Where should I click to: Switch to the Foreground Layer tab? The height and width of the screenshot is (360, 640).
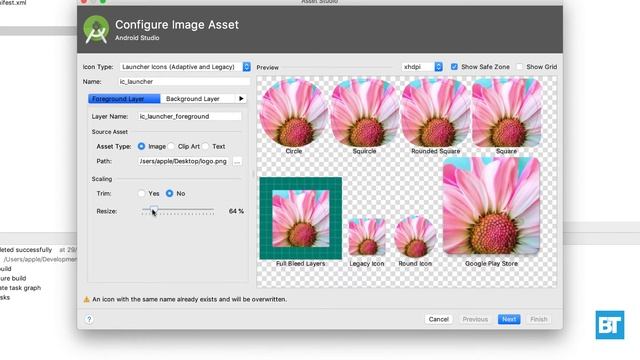pyautogui.click(x=124, y=99)
